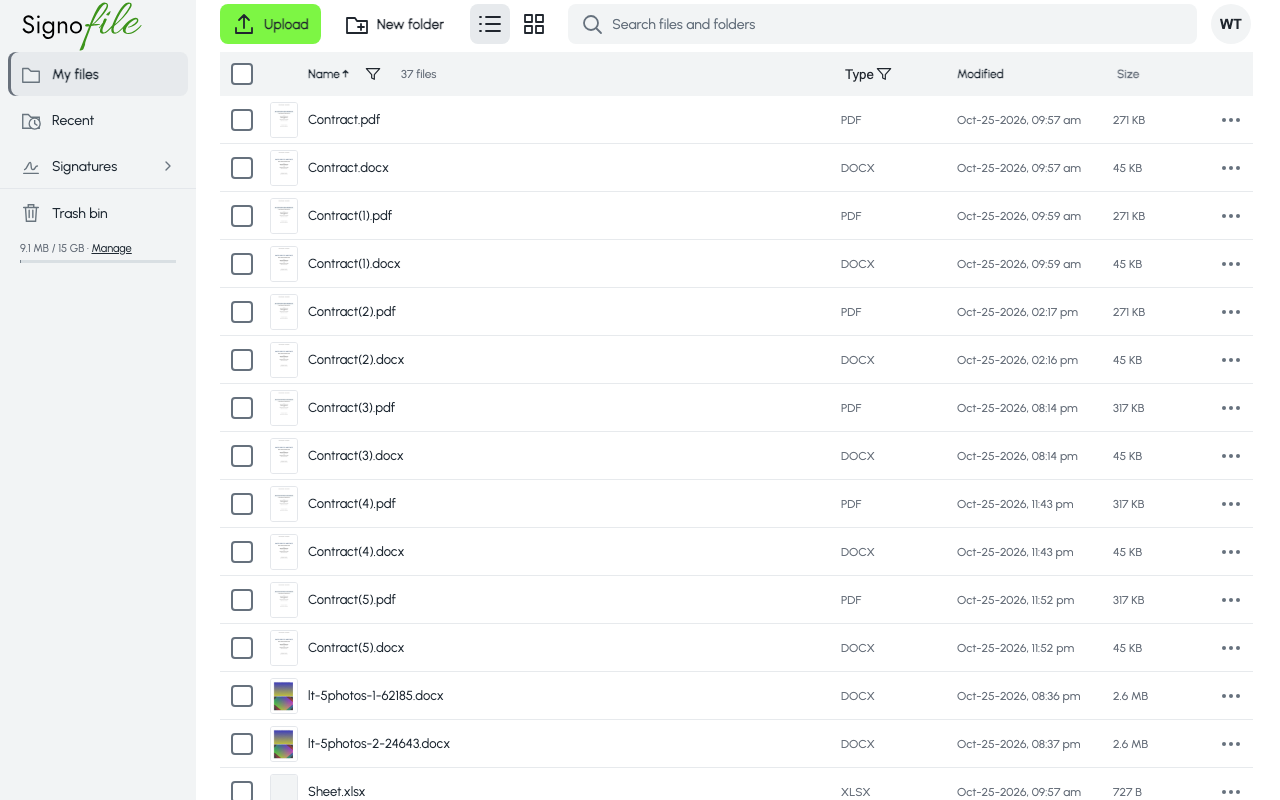Open the file named Contract(4).docx
The image size is (1280, 800).
[356, 552]
